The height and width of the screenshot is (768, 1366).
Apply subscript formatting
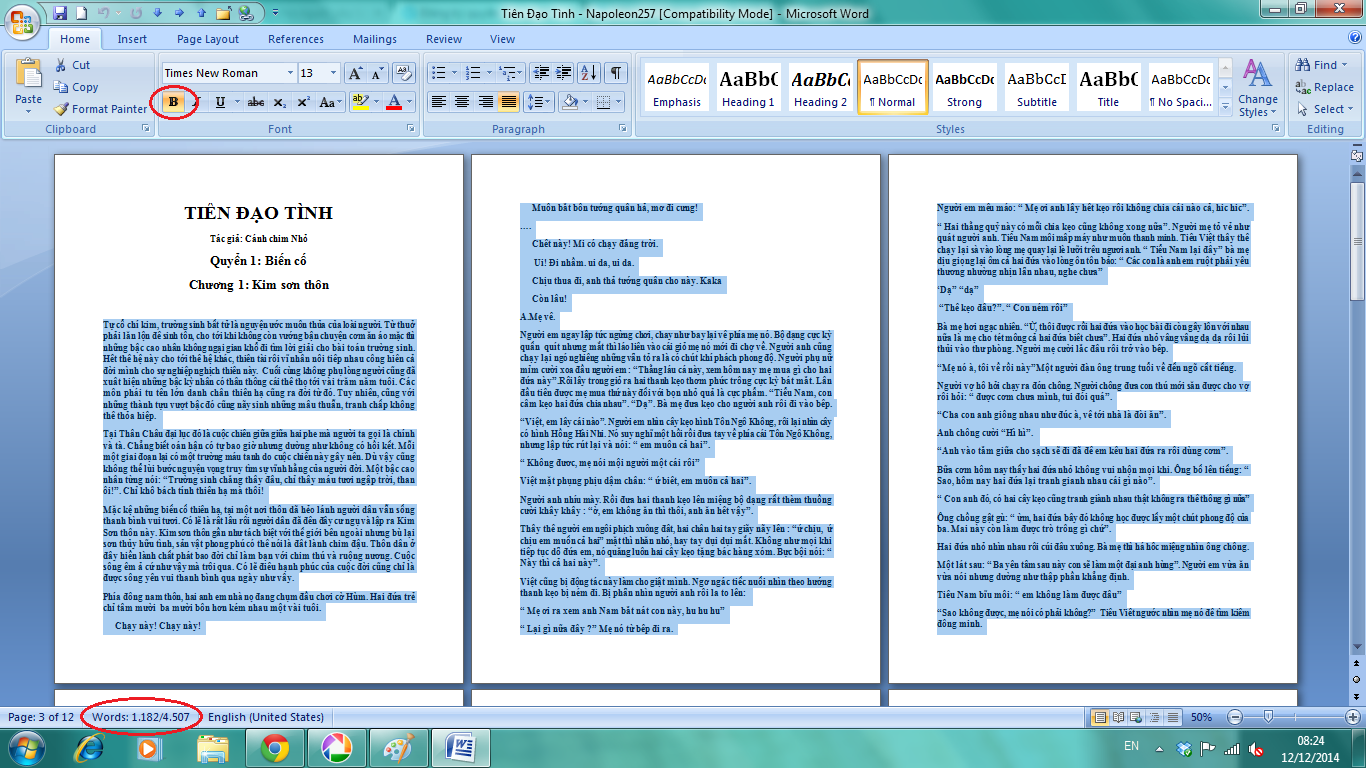click(280, 102)
